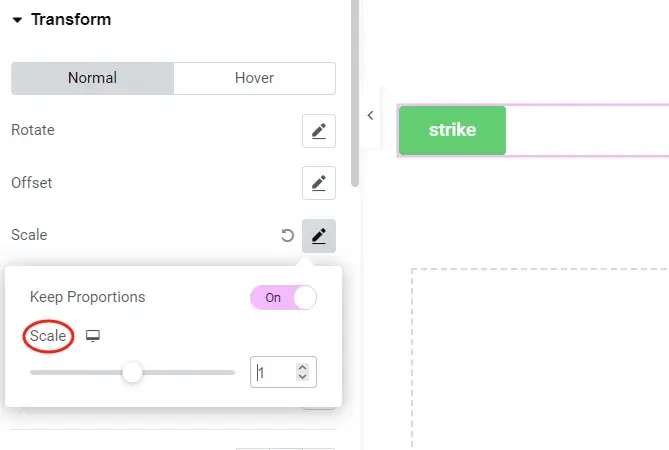Viewport: 669px width, 450px height.
Task: Click the Scale slider handle
Action: (131, 373)
